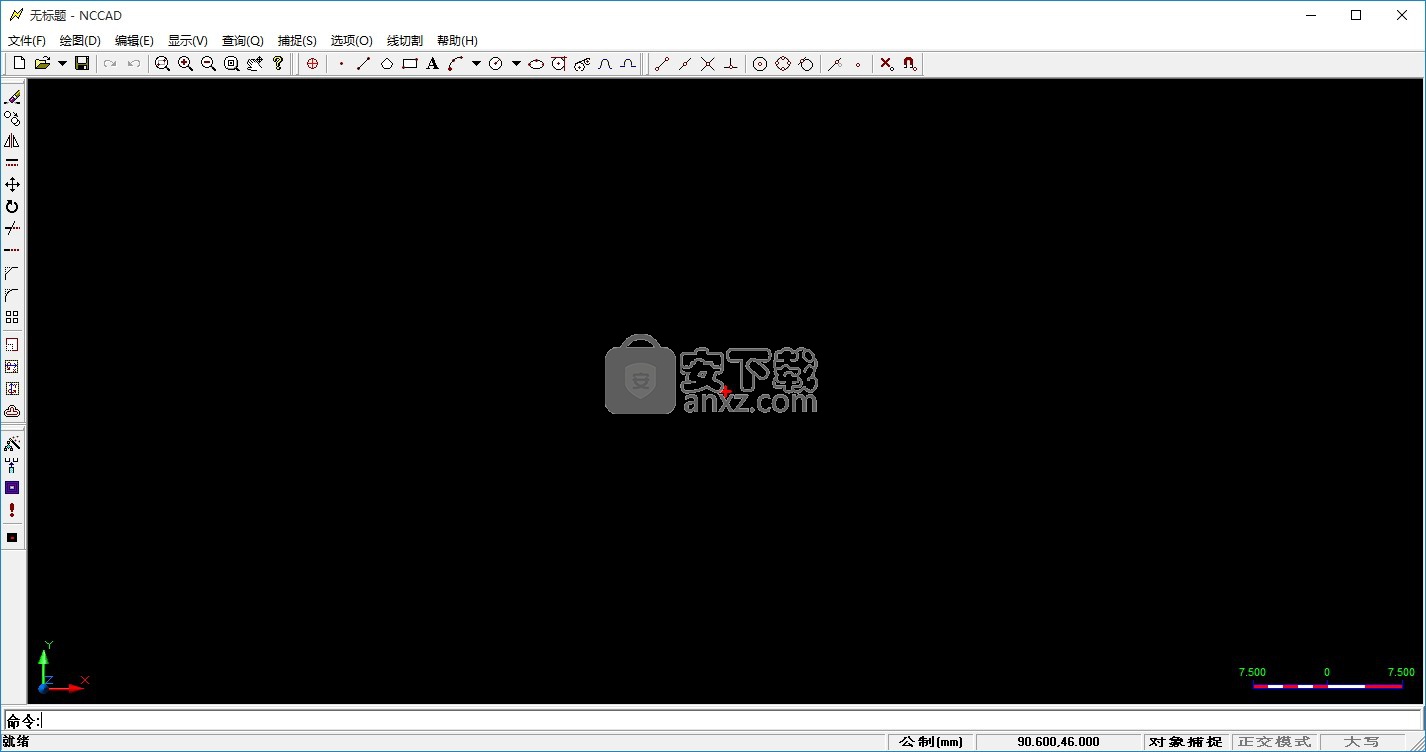1426x752 pixels.
Task: Click the gear curve tool icon
Action: (582, 64)
